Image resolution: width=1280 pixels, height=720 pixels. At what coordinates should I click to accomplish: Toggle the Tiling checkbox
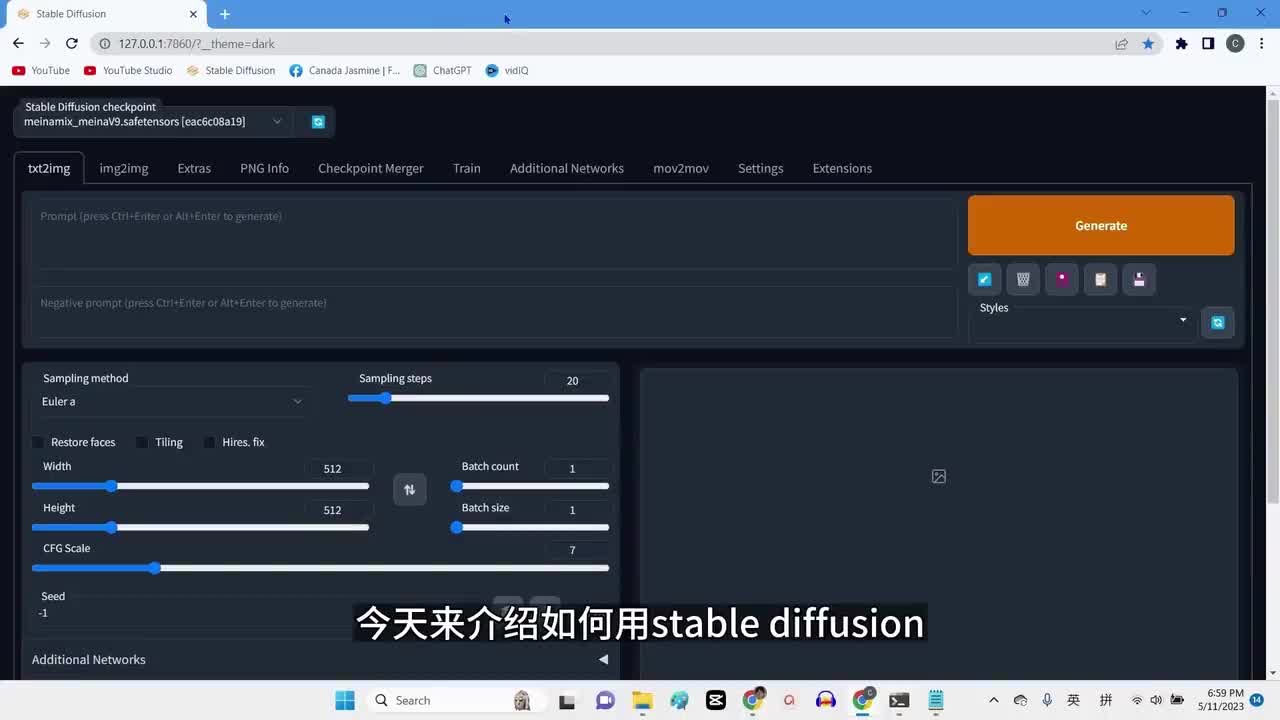(x=142, y=442)
